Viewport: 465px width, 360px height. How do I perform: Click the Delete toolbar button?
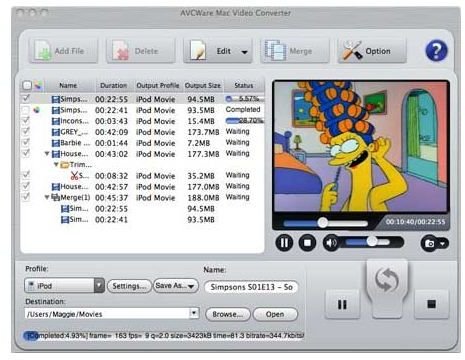(x=141, y=51)
